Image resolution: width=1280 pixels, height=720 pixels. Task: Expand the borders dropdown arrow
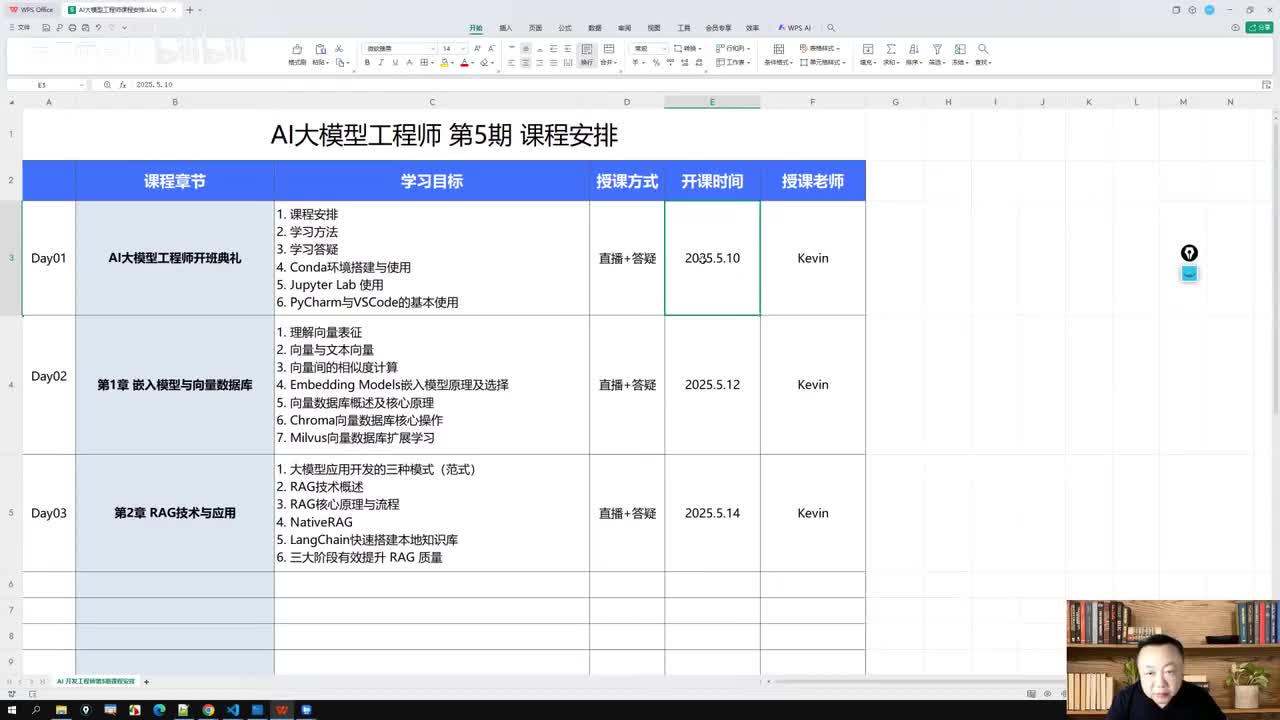[x=432, y=62]
